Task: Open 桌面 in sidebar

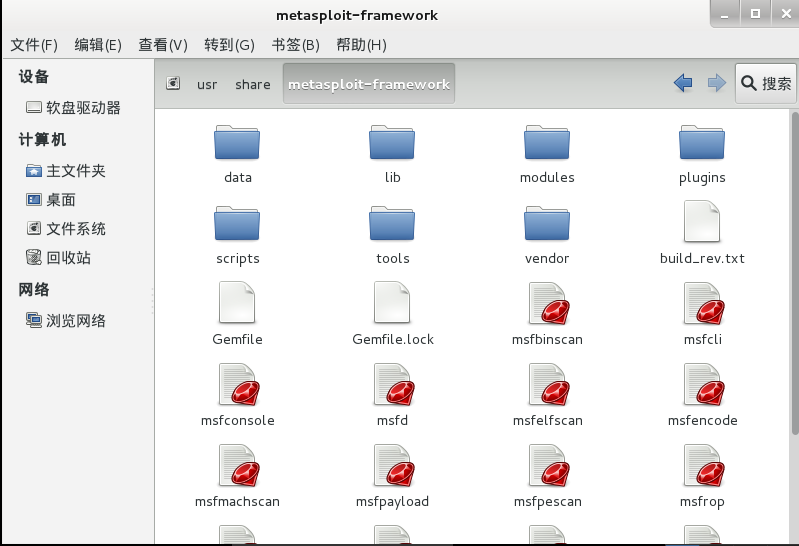Action: (x=51, y=200)
